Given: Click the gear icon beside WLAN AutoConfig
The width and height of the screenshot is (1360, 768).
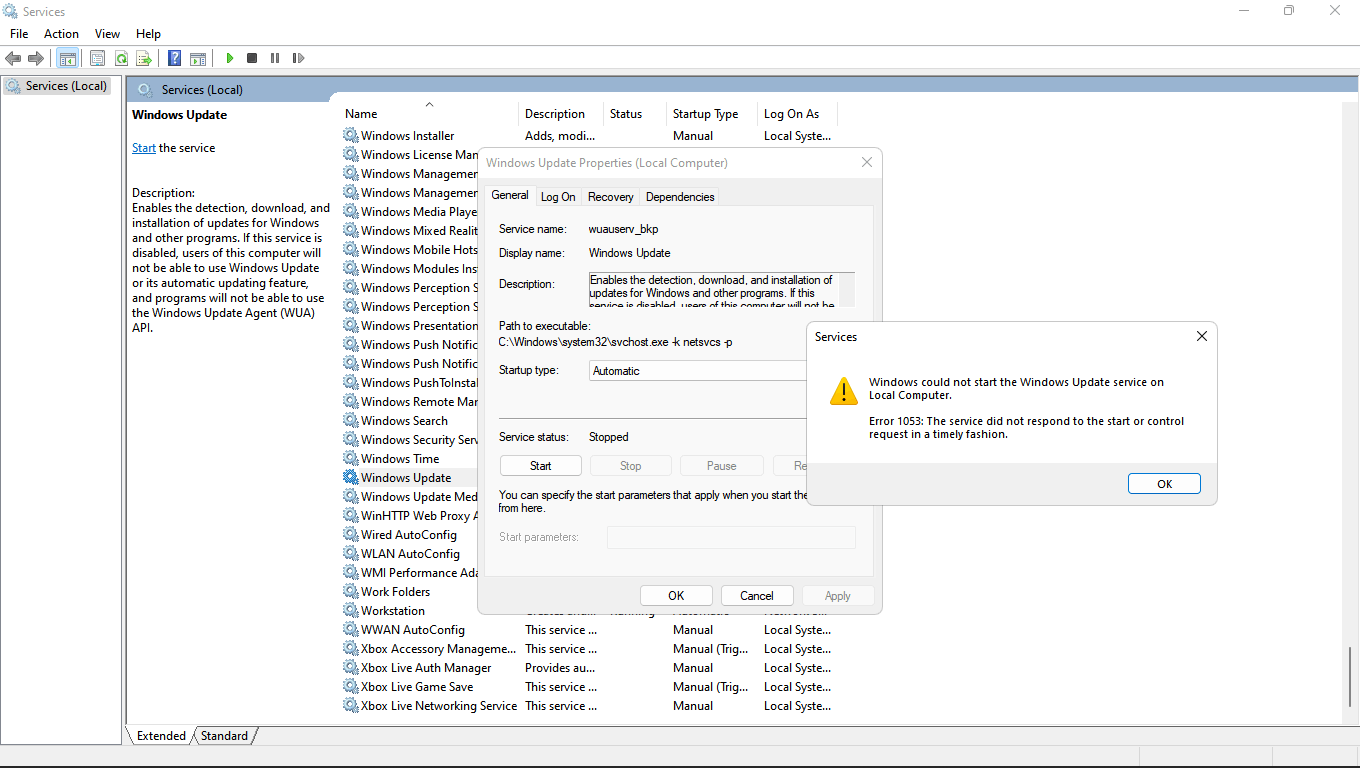Looking at the screenshot, I should pyautogui.click(x=351, y=553).
